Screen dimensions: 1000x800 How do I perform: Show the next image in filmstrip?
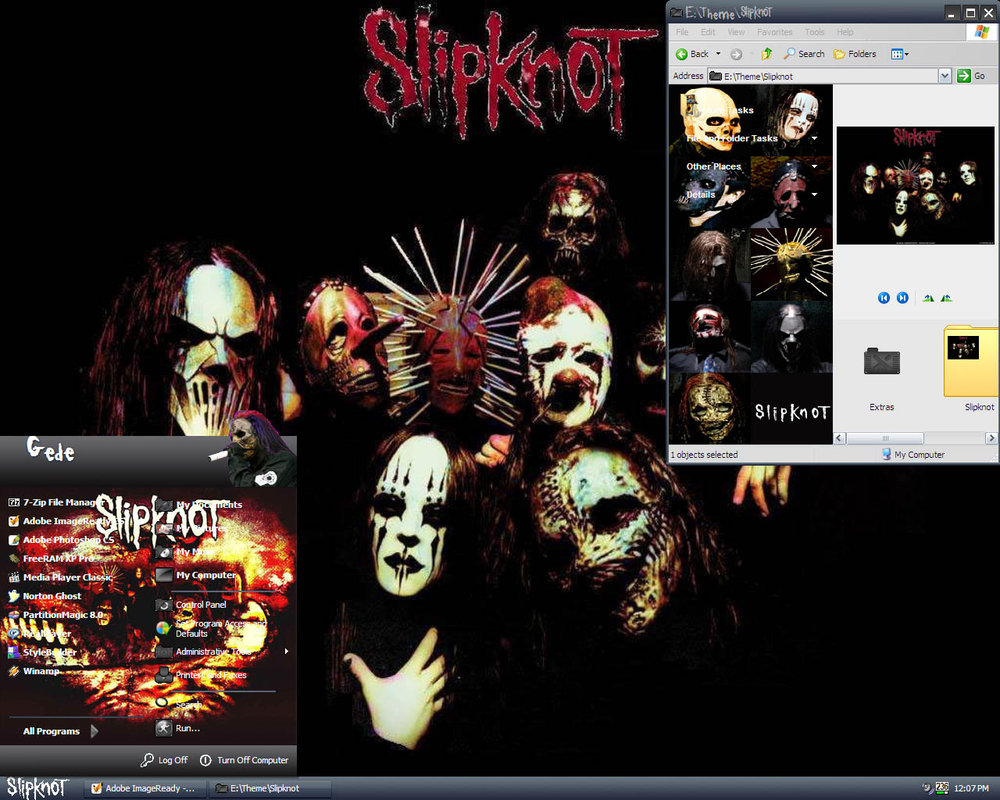(902, 298)
